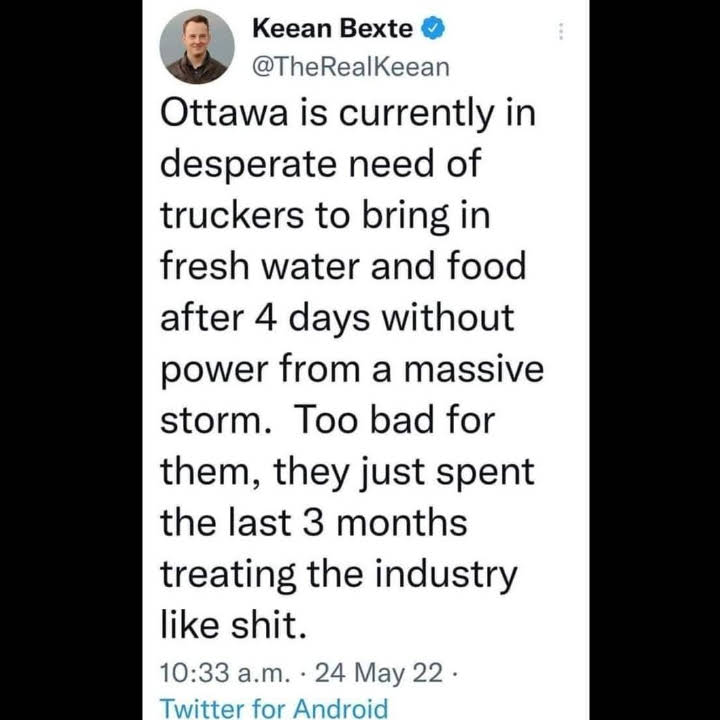Open the Keean Bexte display name
Screen dimensions: 720x720
click(334, 29)
